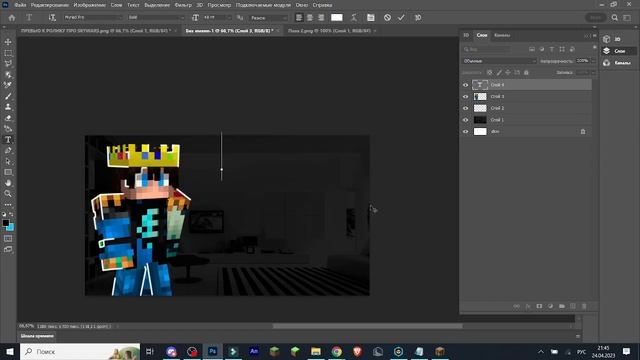Open the Character and Paragraph panels
The width and height of the screenshot is (640, 360).
(371, 18)
